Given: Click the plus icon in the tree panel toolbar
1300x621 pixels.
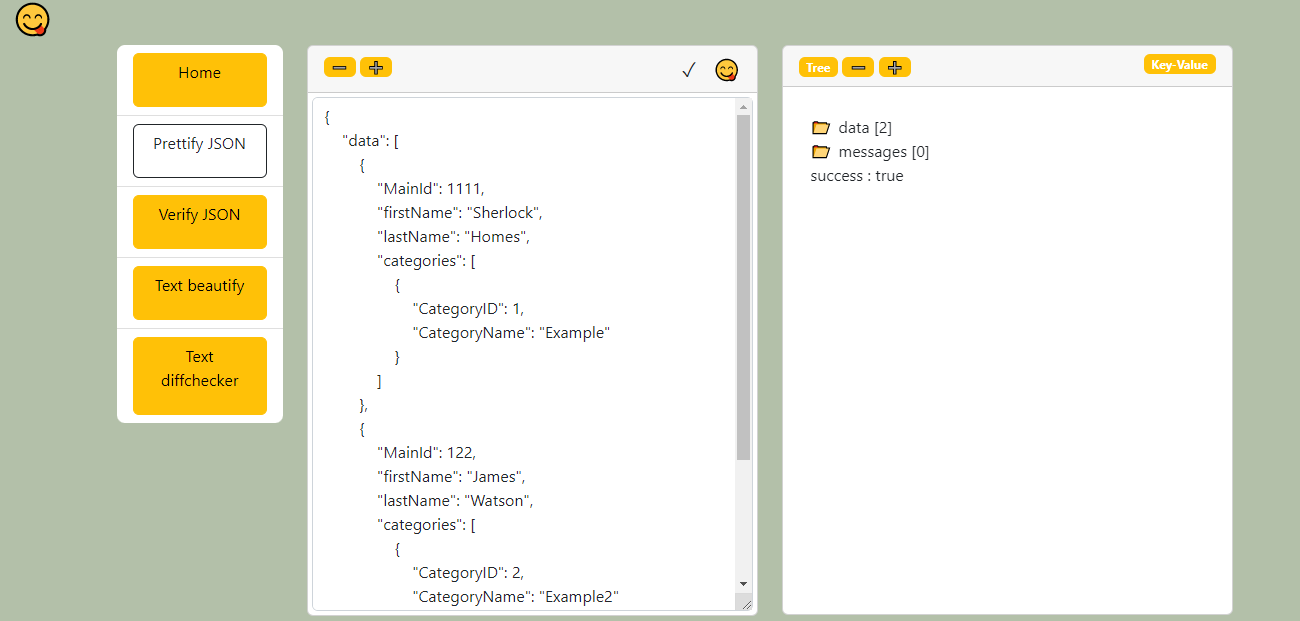Looking at the screenshot, I should pyautogui.click(x=895, y=67).
